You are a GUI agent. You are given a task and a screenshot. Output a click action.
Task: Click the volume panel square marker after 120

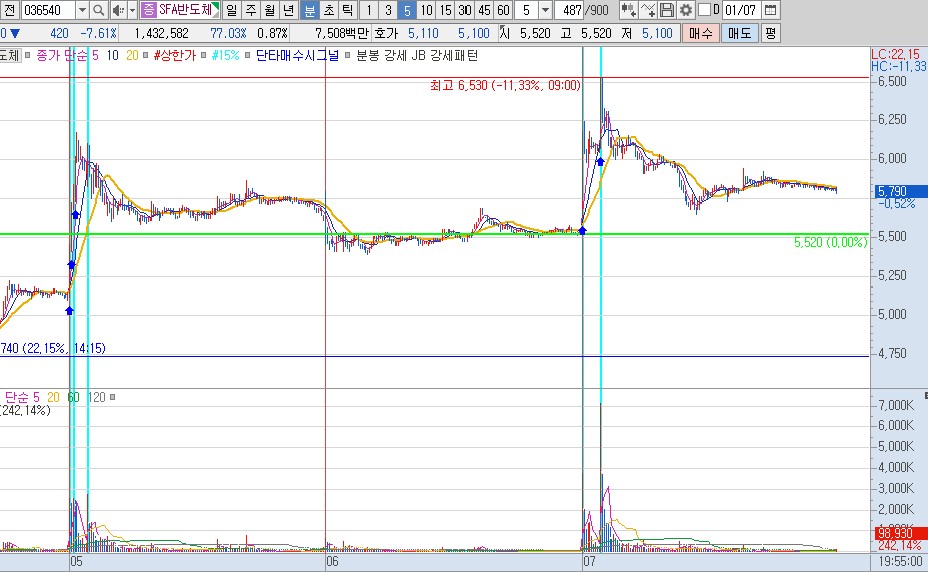coord(112,397)
